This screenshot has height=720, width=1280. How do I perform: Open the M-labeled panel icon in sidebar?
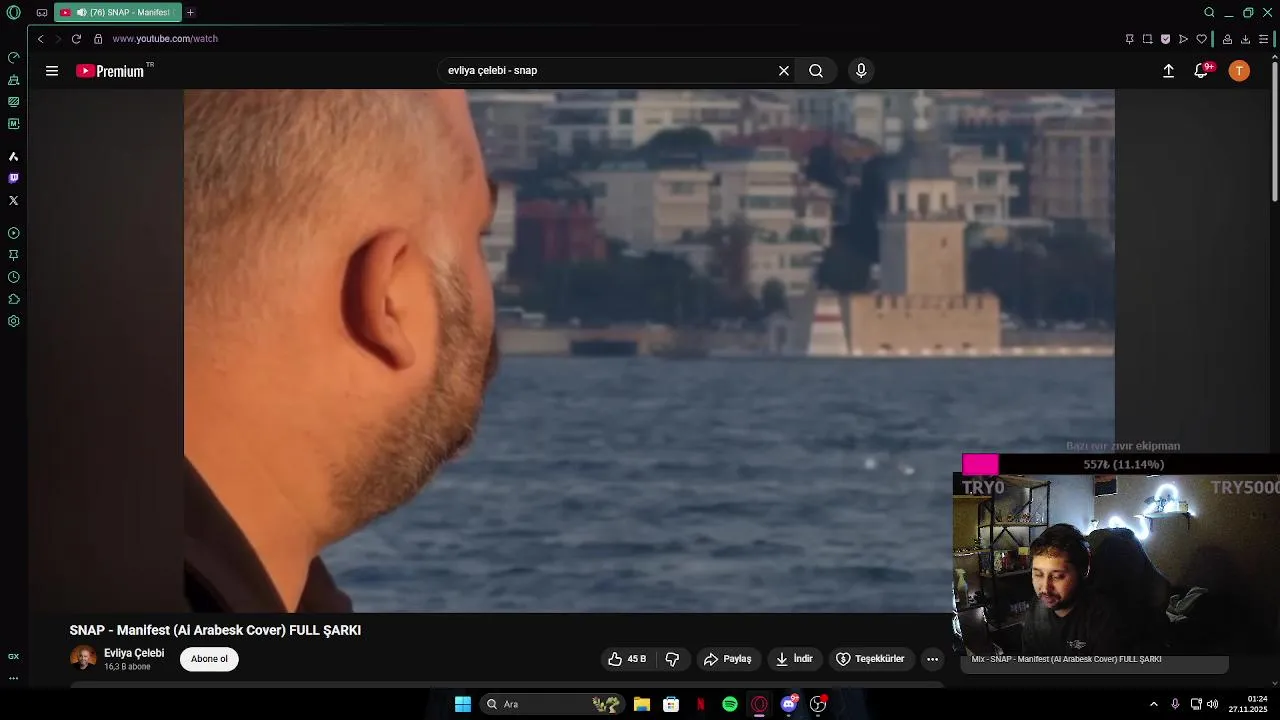coord(13,124)
